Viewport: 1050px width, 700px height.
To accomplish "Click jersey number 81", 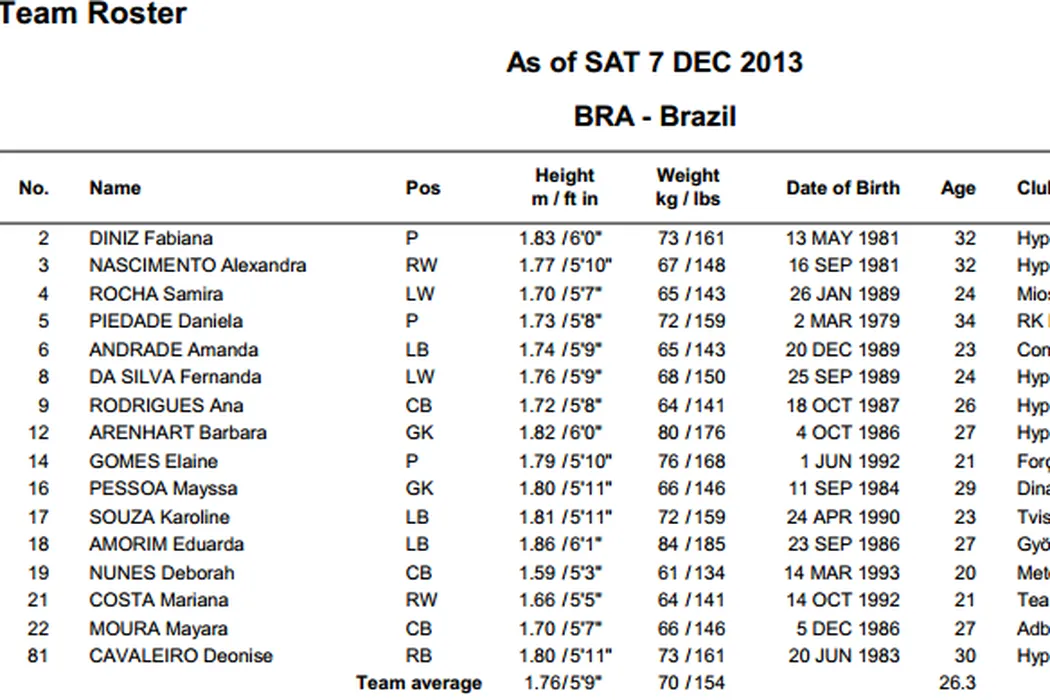I will click(x=43, y=656).
